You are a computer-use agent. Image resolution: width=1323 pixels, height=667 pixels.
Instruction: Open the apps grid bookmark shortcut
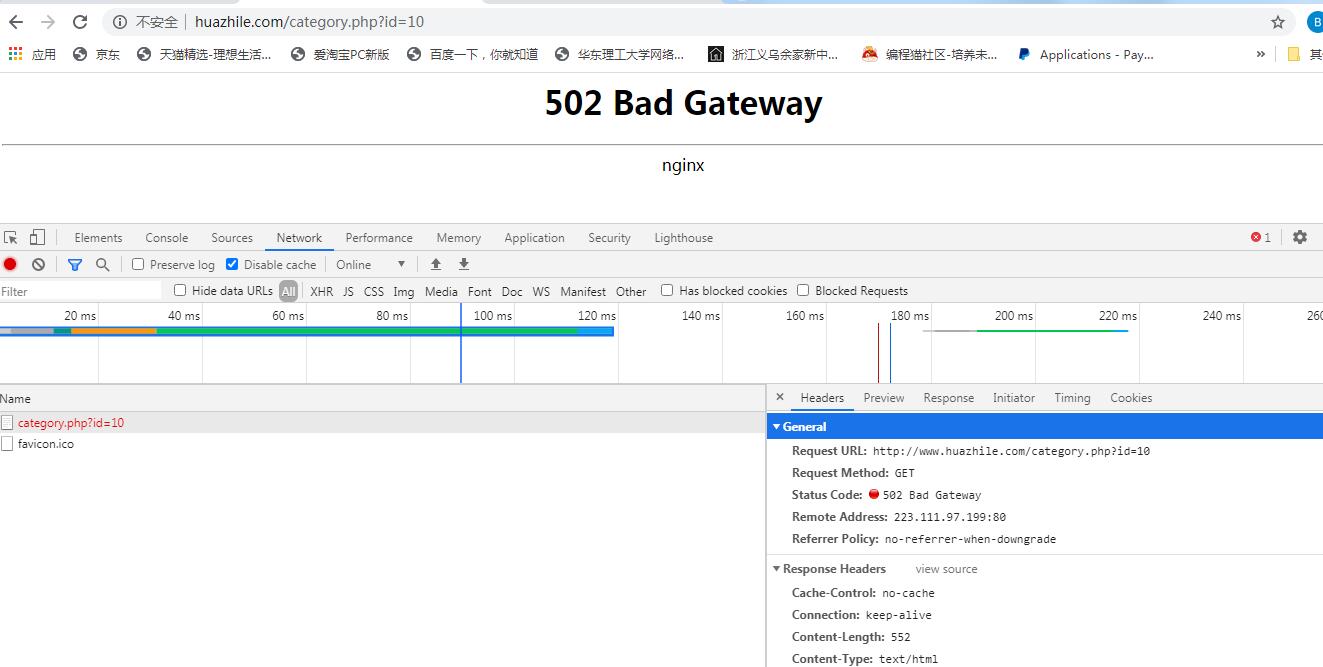point(32,54)
